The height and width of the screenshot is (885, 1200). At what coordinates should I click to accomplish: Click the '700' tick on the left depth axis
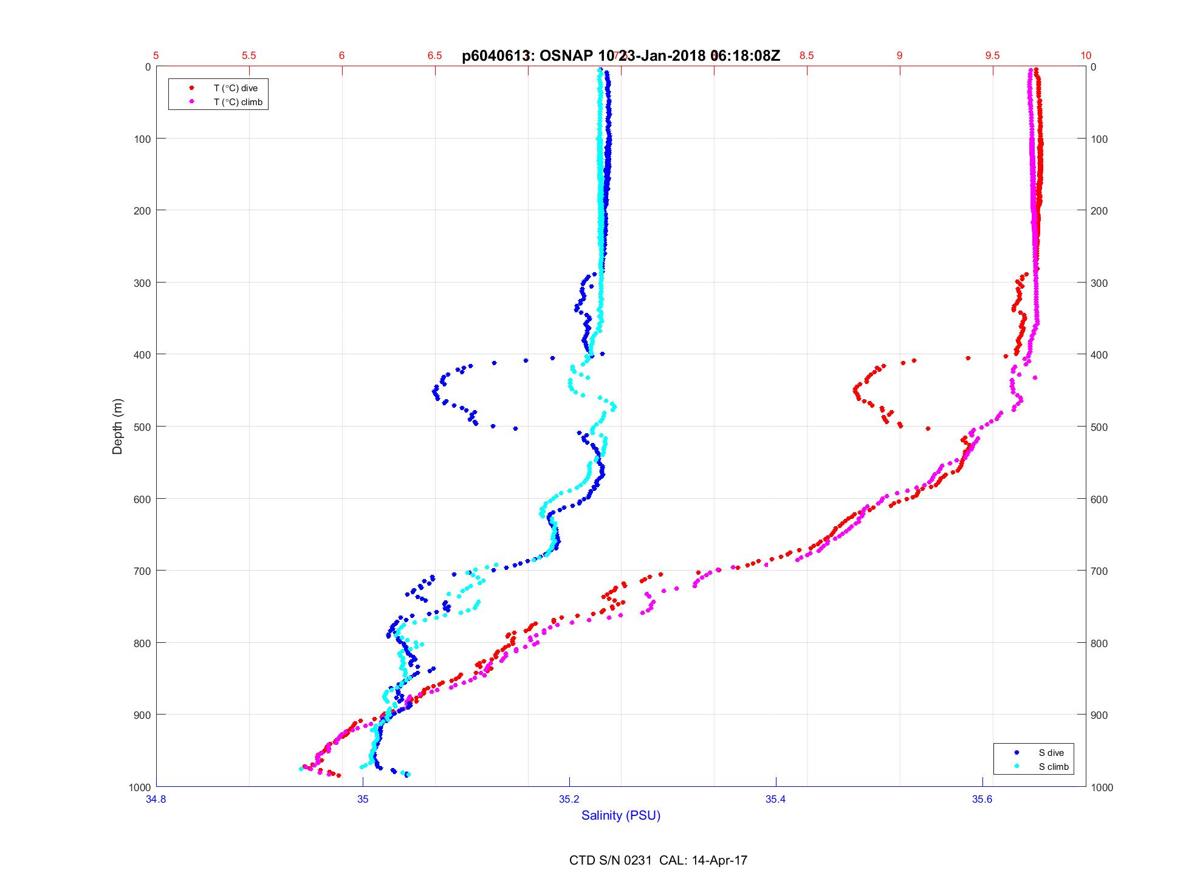pos(142,571)
